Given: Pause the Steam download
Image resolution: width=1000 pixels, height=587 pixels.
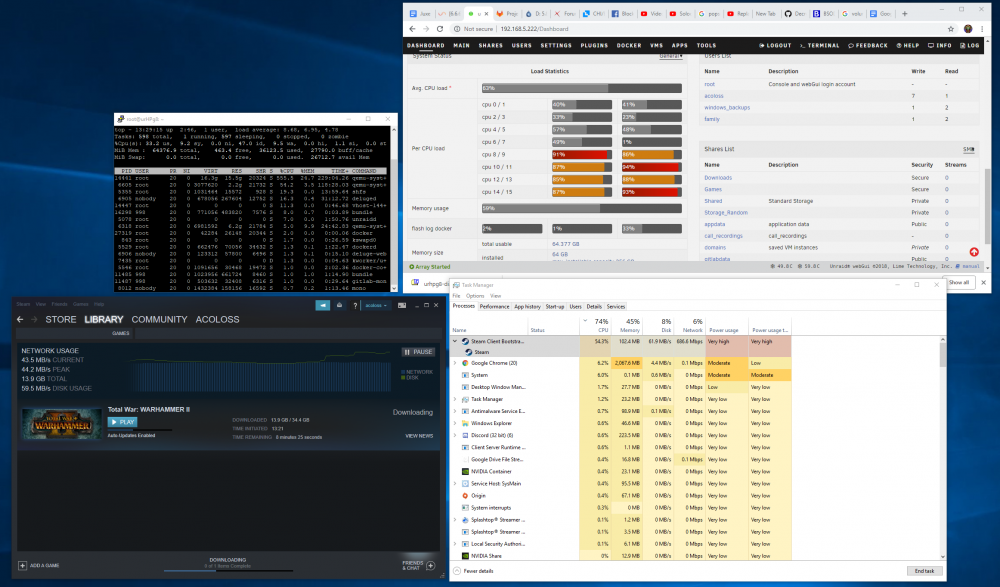Looking at the screenshot, I should (418, 352).
